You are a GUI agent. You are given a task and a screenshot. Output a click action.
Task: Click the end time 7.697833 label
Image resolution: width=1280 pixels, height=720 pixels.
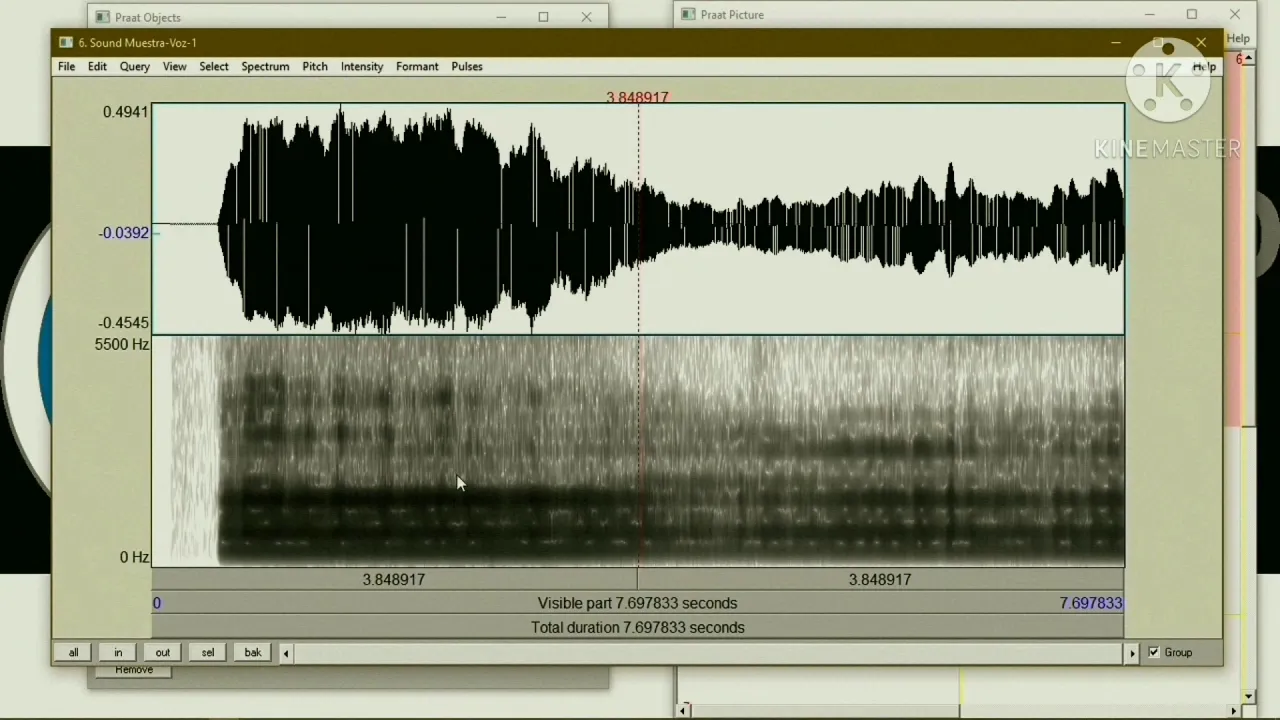(1091, 604)
